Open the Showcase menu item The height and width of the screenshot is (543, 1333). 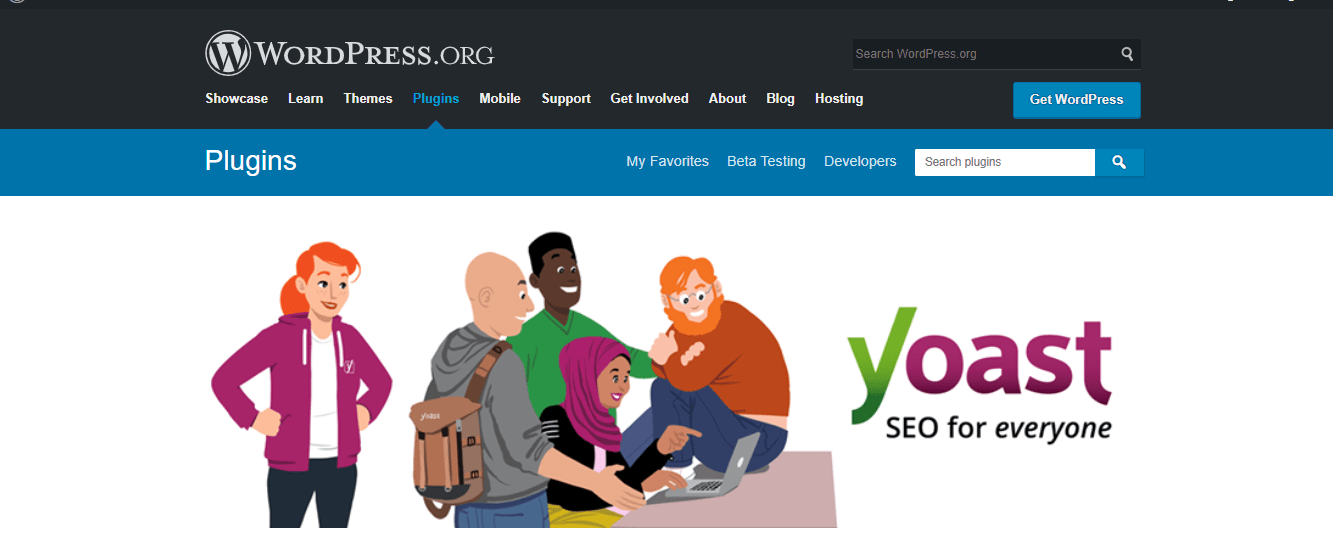(x=237, y=98)
